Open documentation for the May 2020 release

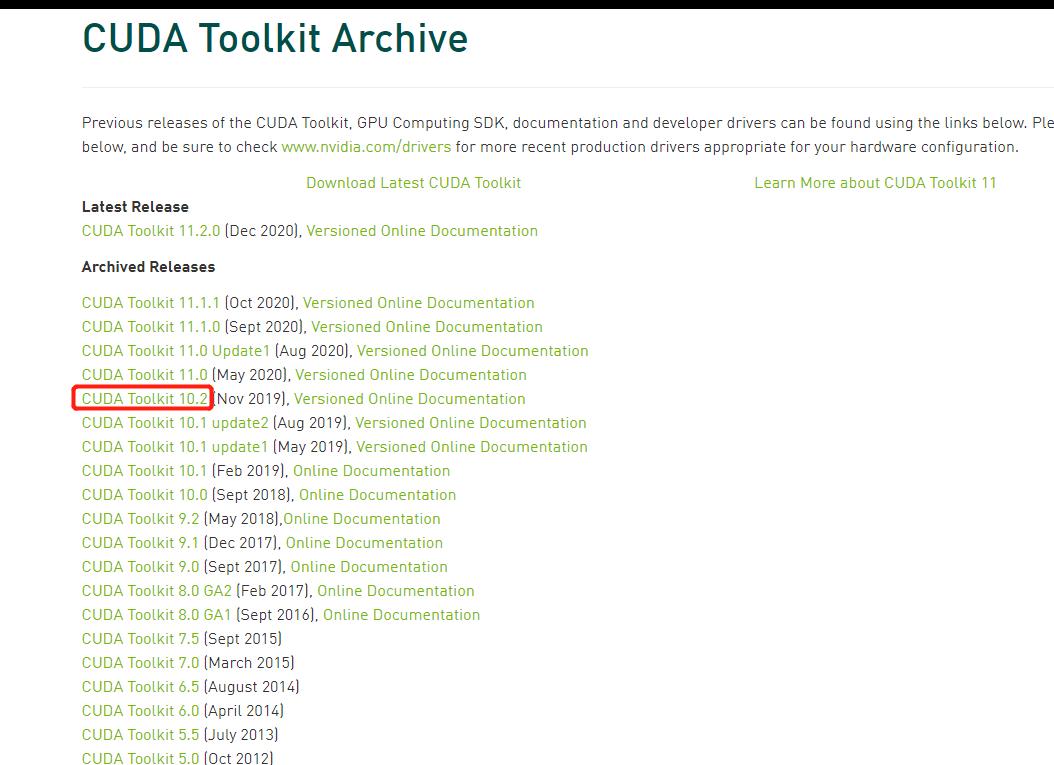[411, 375]
